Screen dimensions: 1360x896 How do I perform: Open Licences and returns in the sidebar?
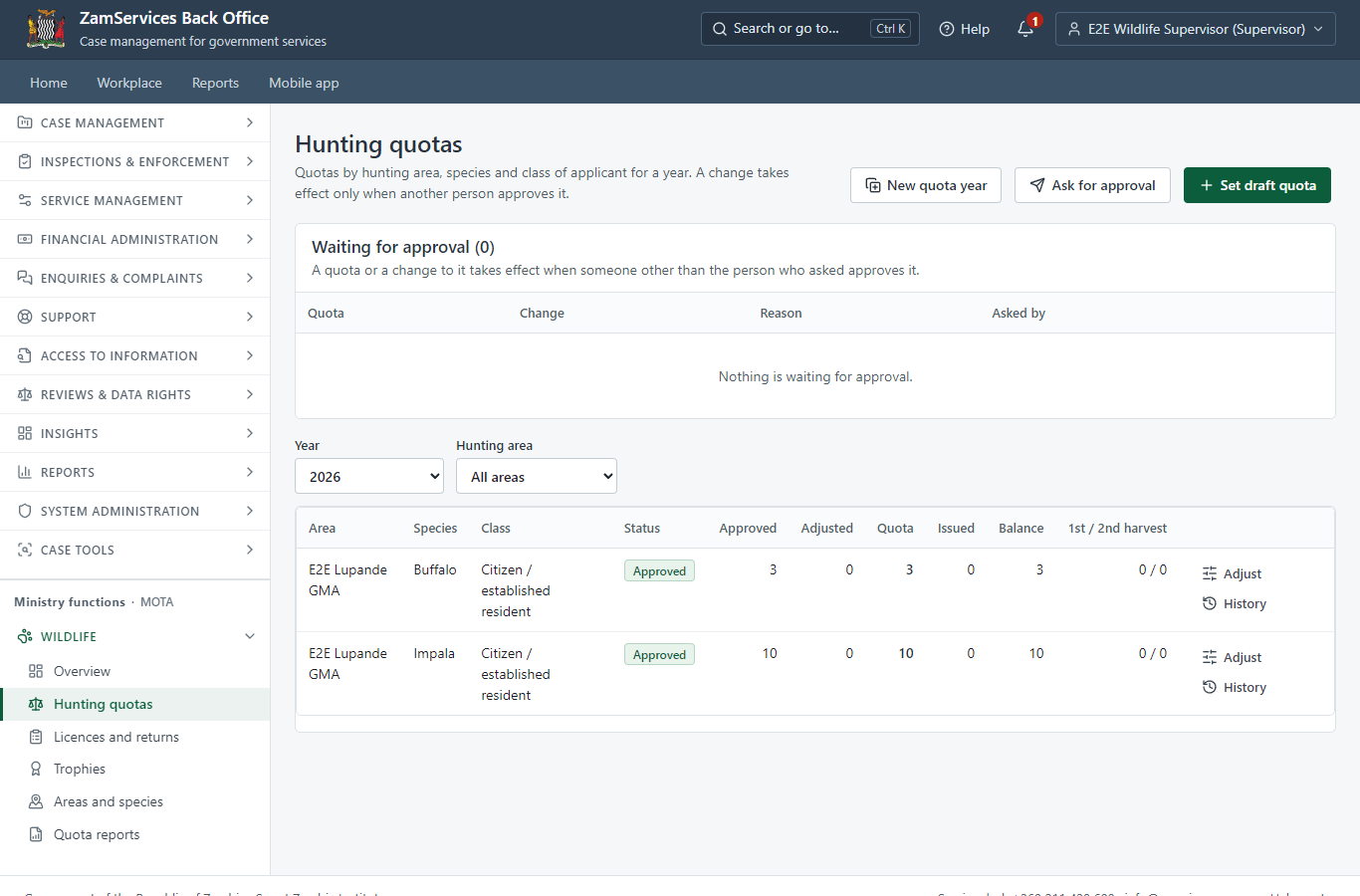[x=135, y=737]
